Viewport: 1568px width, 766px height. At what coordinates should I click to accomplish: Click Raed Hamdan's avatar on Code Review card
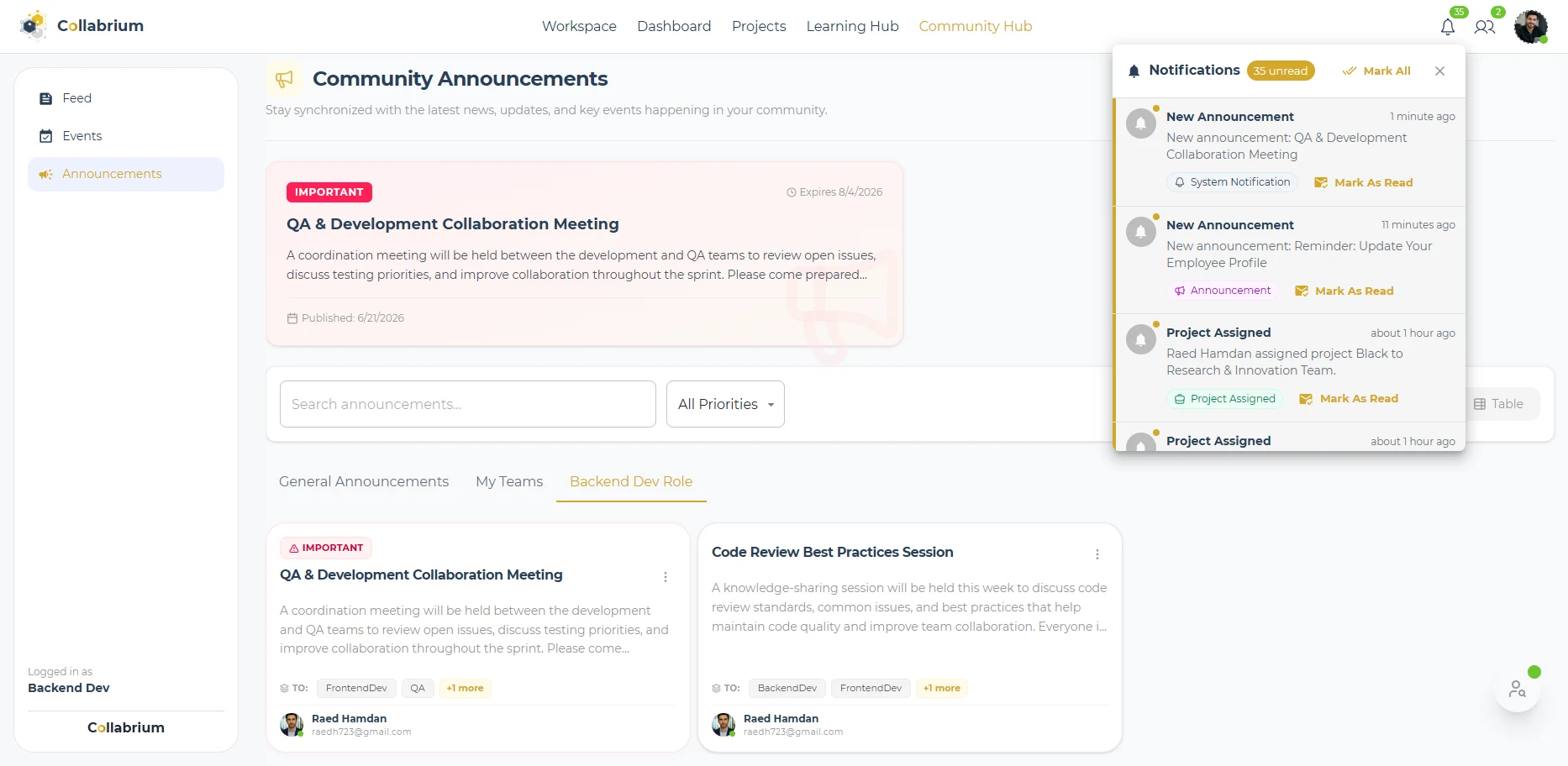(x=723, y=725)
